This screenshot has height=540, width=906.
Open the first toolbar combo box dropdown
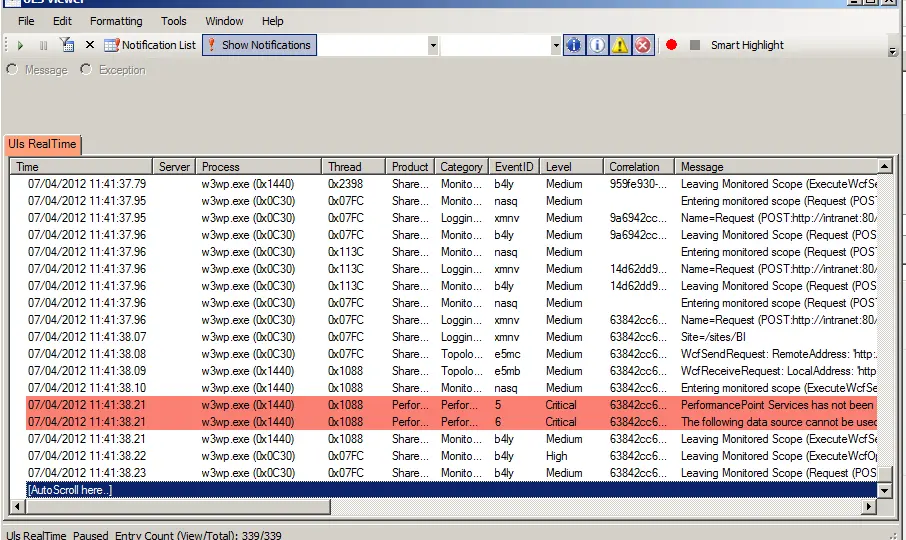coord(433,45)
